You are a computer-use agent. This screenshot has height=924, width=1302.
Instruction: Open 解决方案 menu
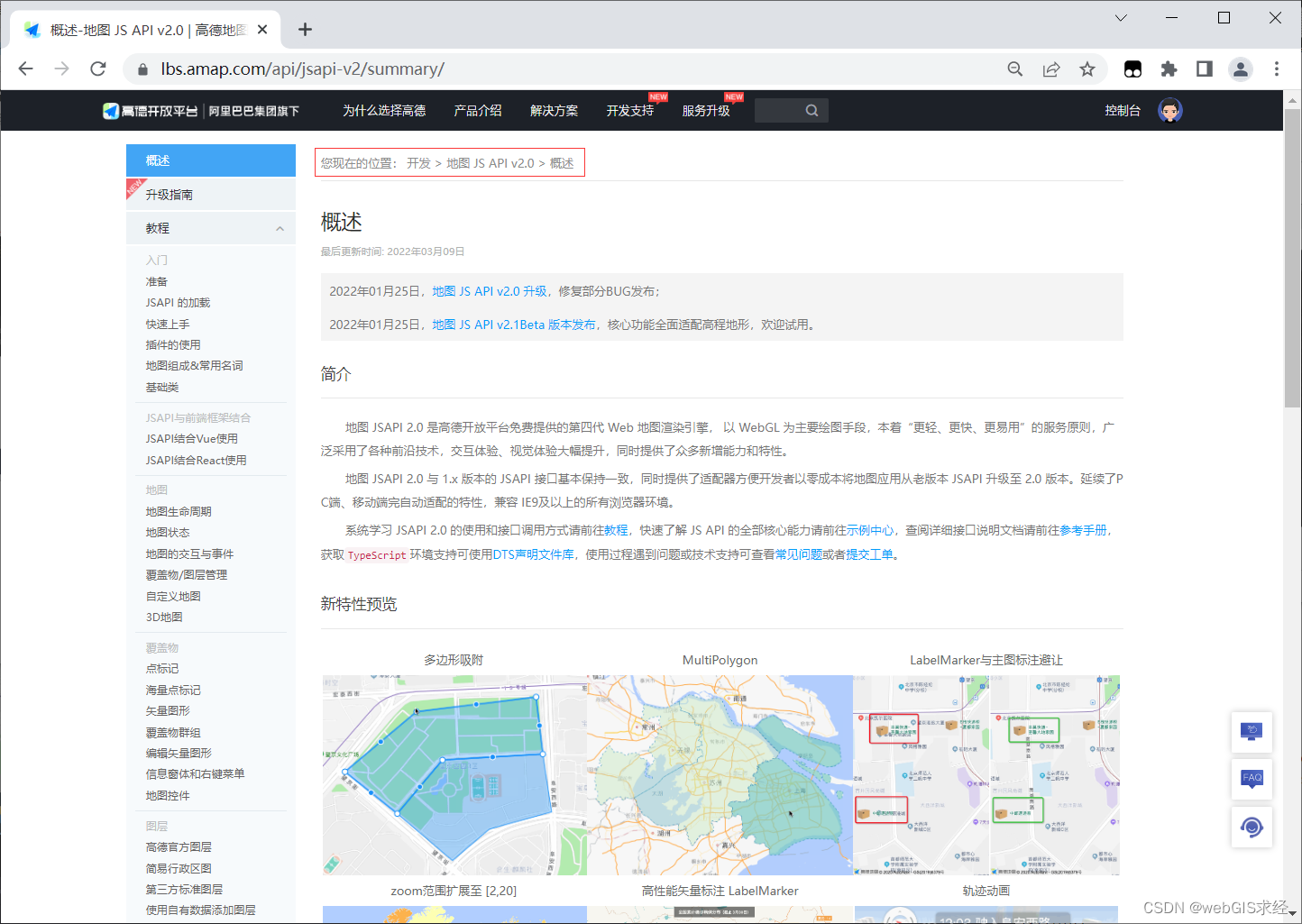[555, 111]
